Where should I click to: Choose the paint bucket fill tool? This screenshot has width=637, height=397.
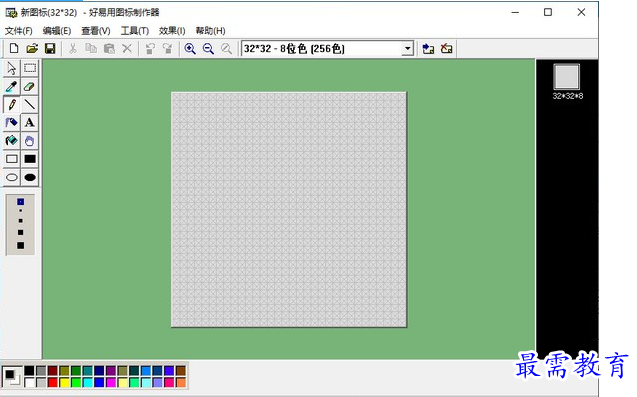coord(11,141)
